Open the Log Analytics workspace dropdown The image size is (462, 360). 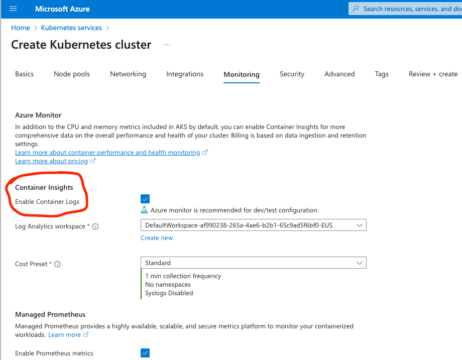pos(253,225)
